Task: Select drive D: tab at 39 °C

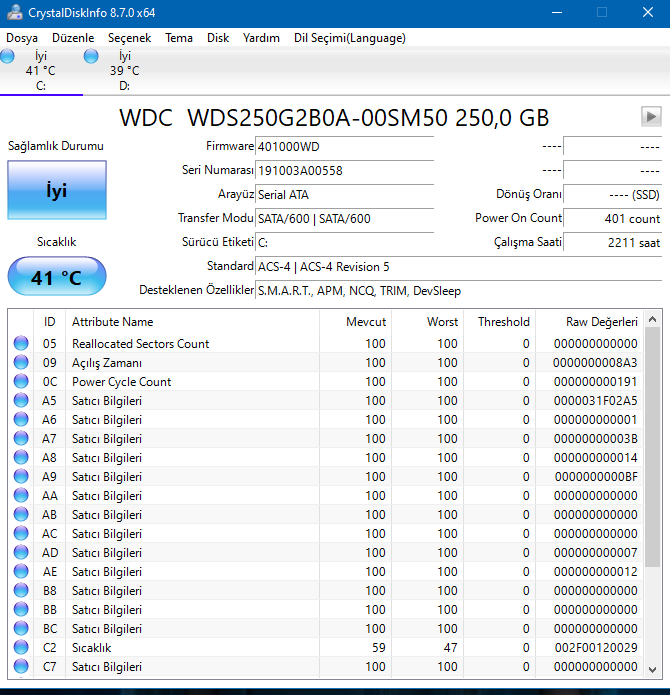Action: point(125,71)
